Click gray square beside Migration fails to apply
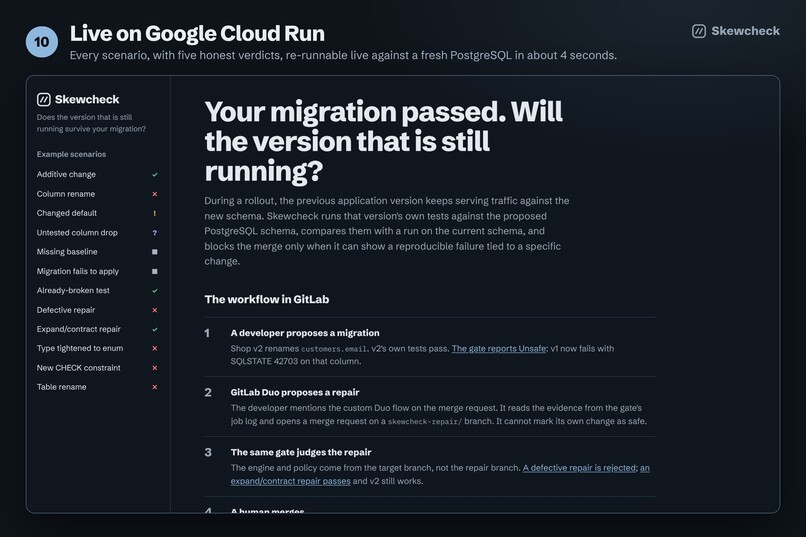 154,271
